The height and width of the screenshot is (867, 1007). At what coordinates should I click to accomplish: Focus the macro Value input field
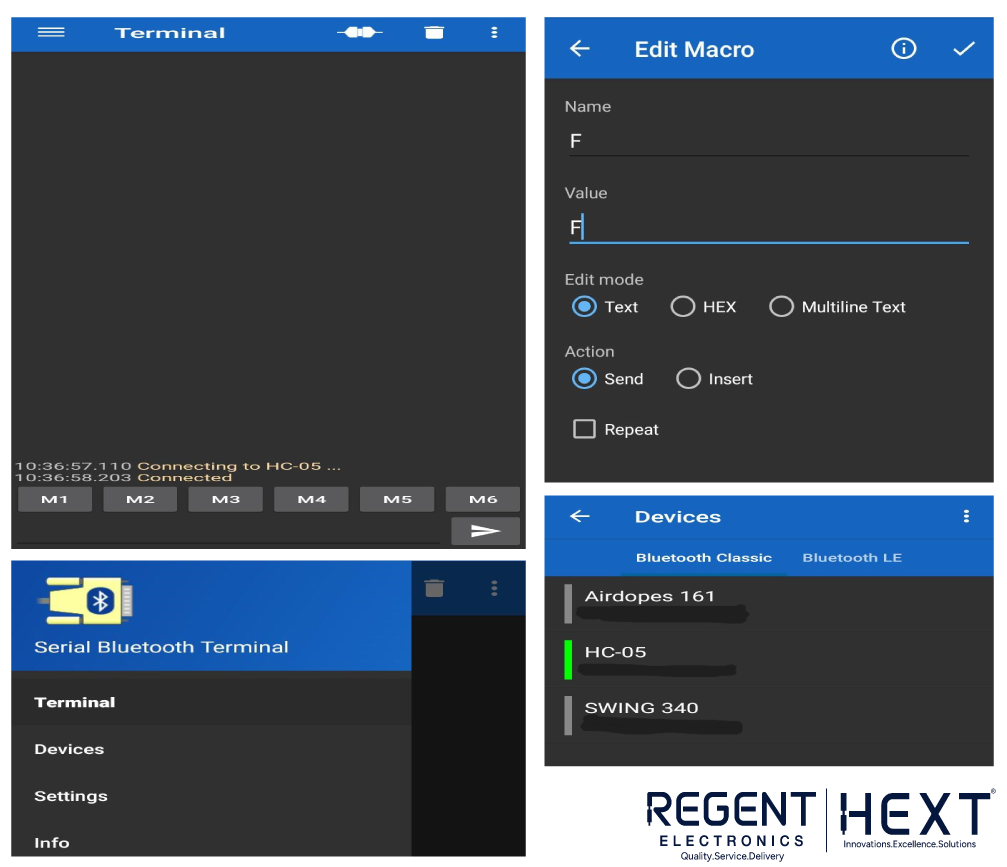tap(769, 228)
